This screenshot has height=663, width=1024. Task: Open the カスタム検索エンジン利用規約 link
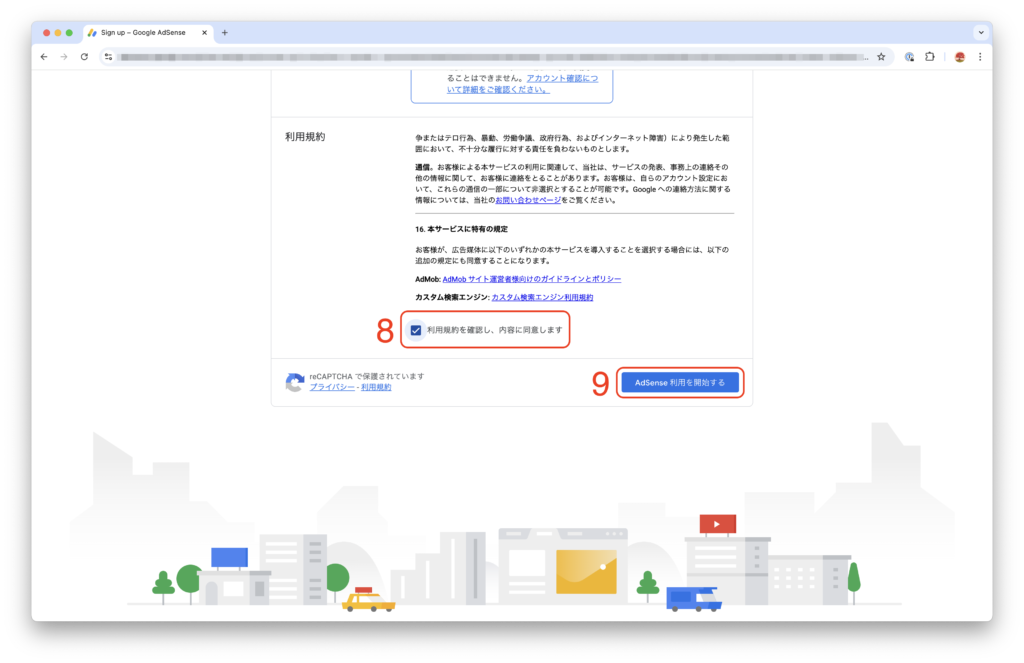(x=542, y=297)
